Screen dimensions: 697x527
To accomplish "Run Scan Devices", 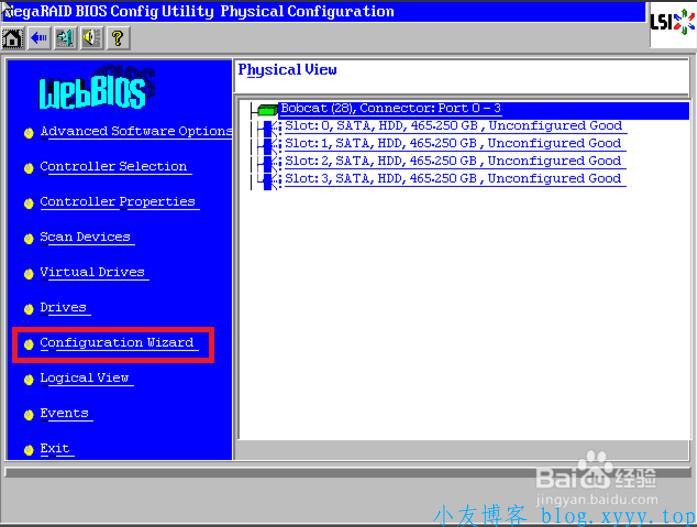I will (85, 237).
